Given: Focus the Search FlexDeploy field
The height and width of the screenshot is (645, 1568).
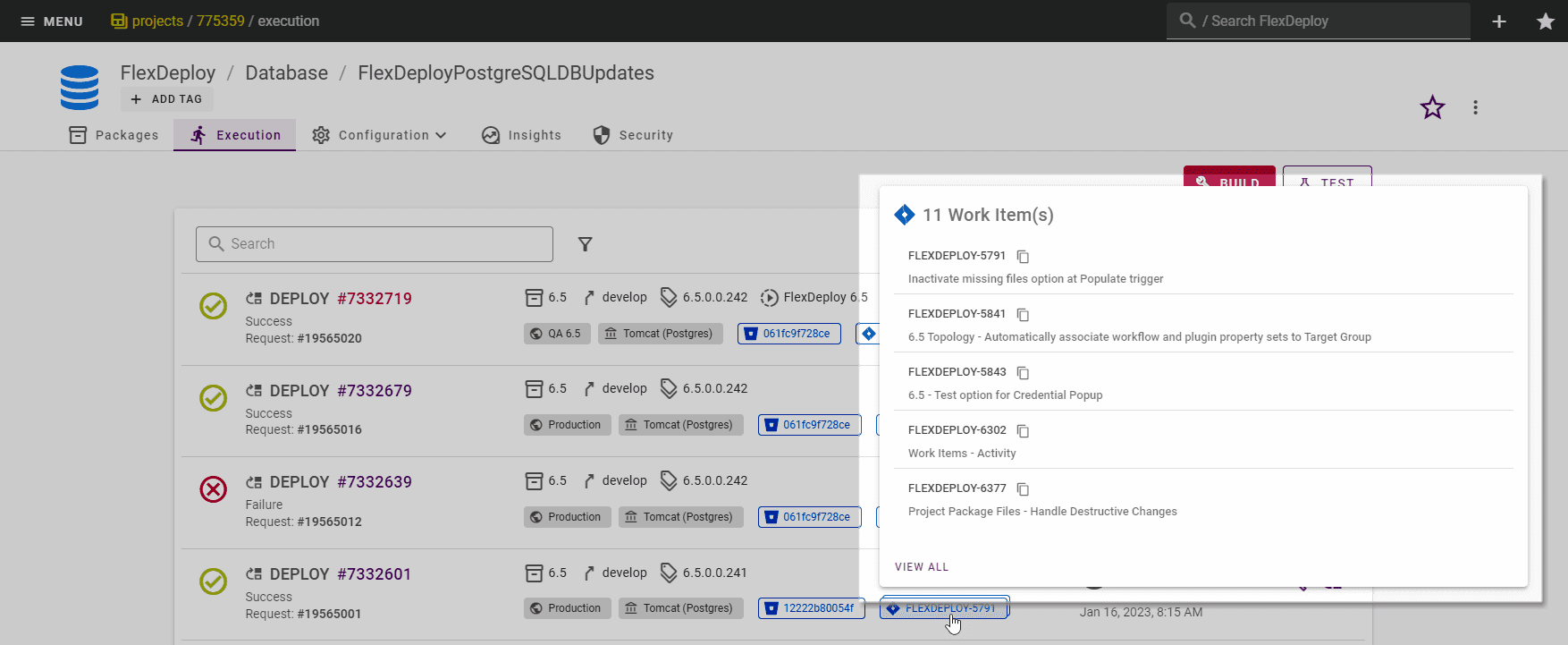Looking at the screenshot, I should coord(1318,21).
